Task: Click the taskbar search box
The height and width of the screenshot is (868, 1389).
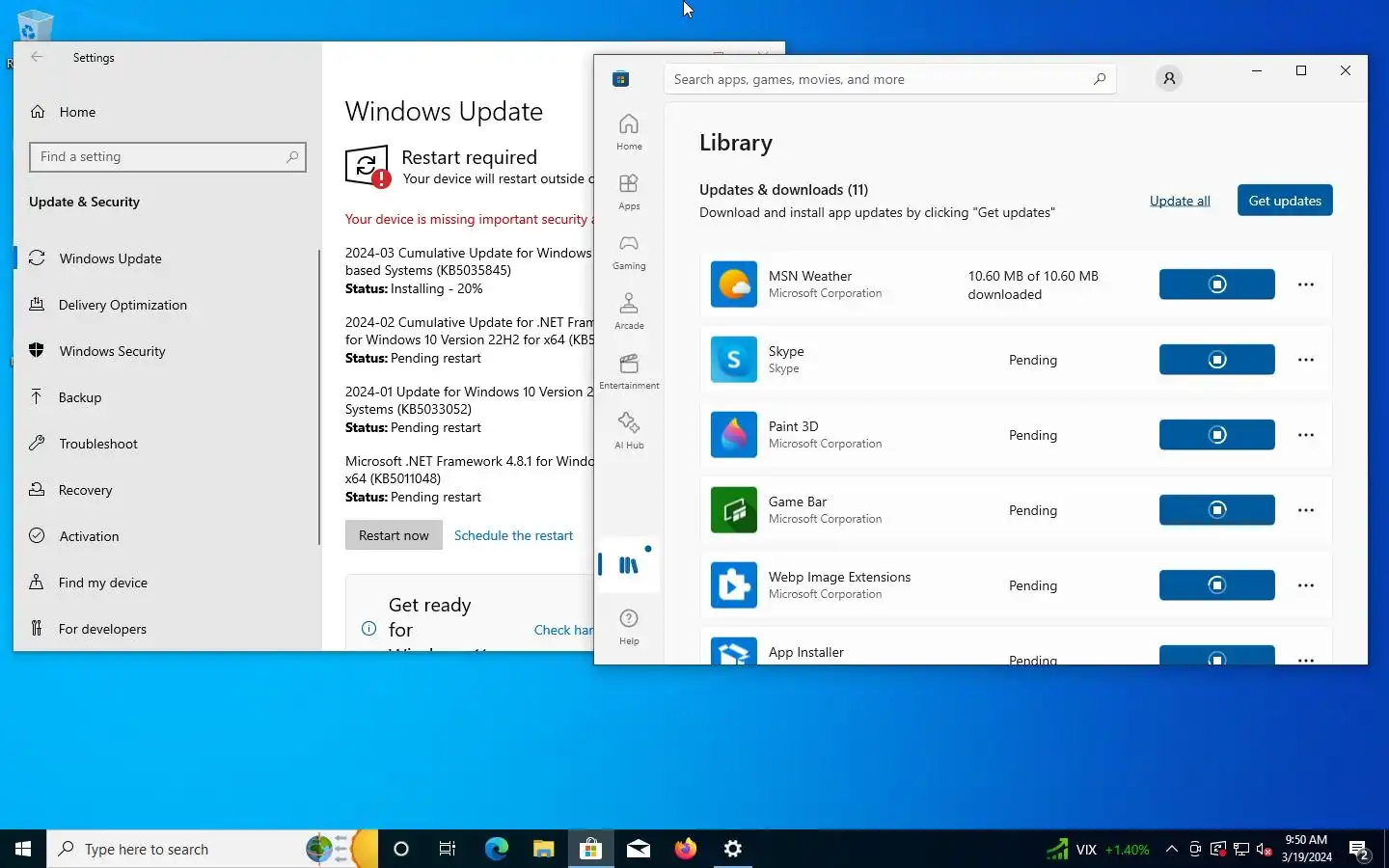Action: click(212, 849)
